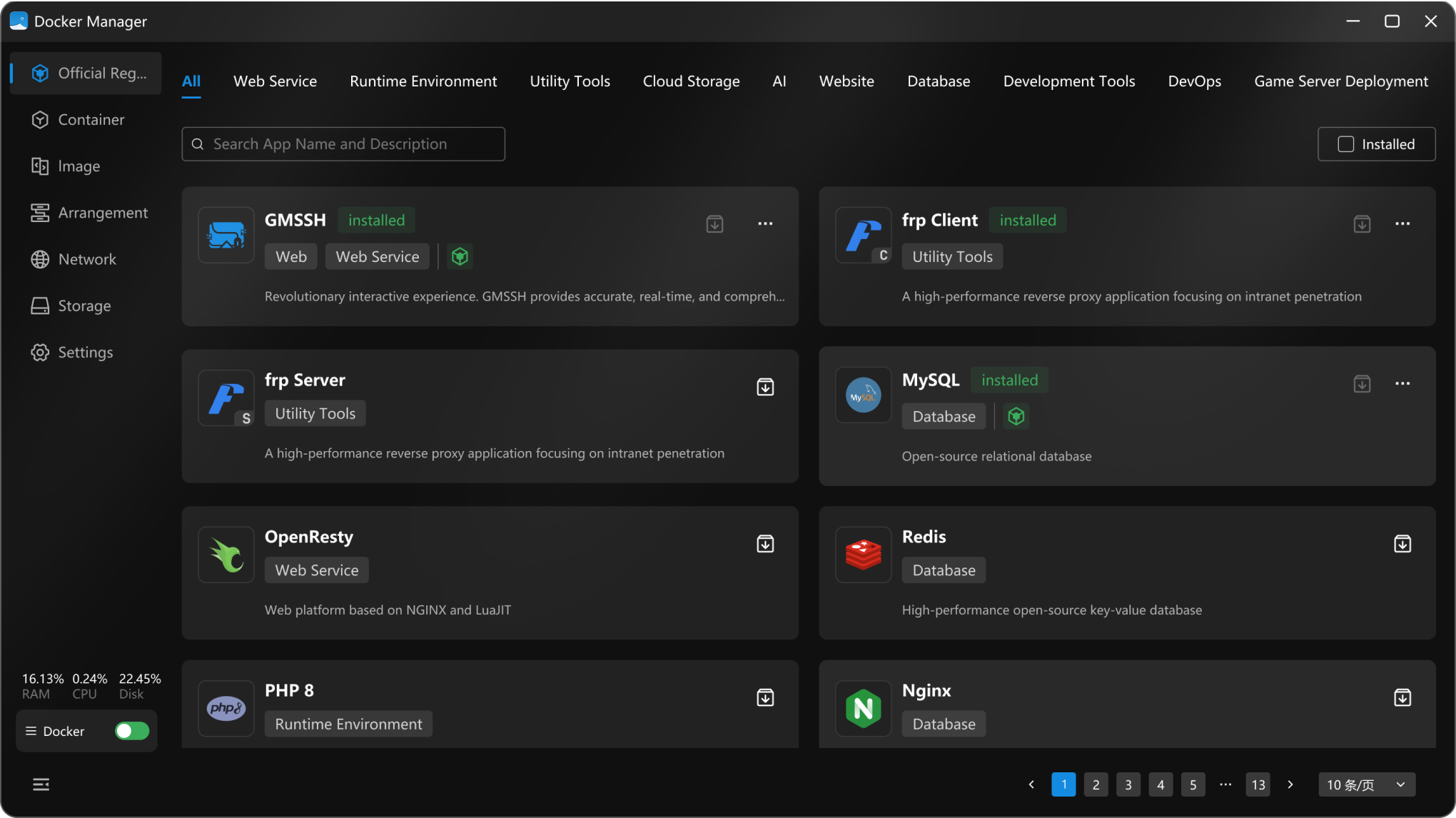The width and height of the screenshot is (1456, 818).
Task: Click next page arrow in pagination
Action: click(1290, 784)
